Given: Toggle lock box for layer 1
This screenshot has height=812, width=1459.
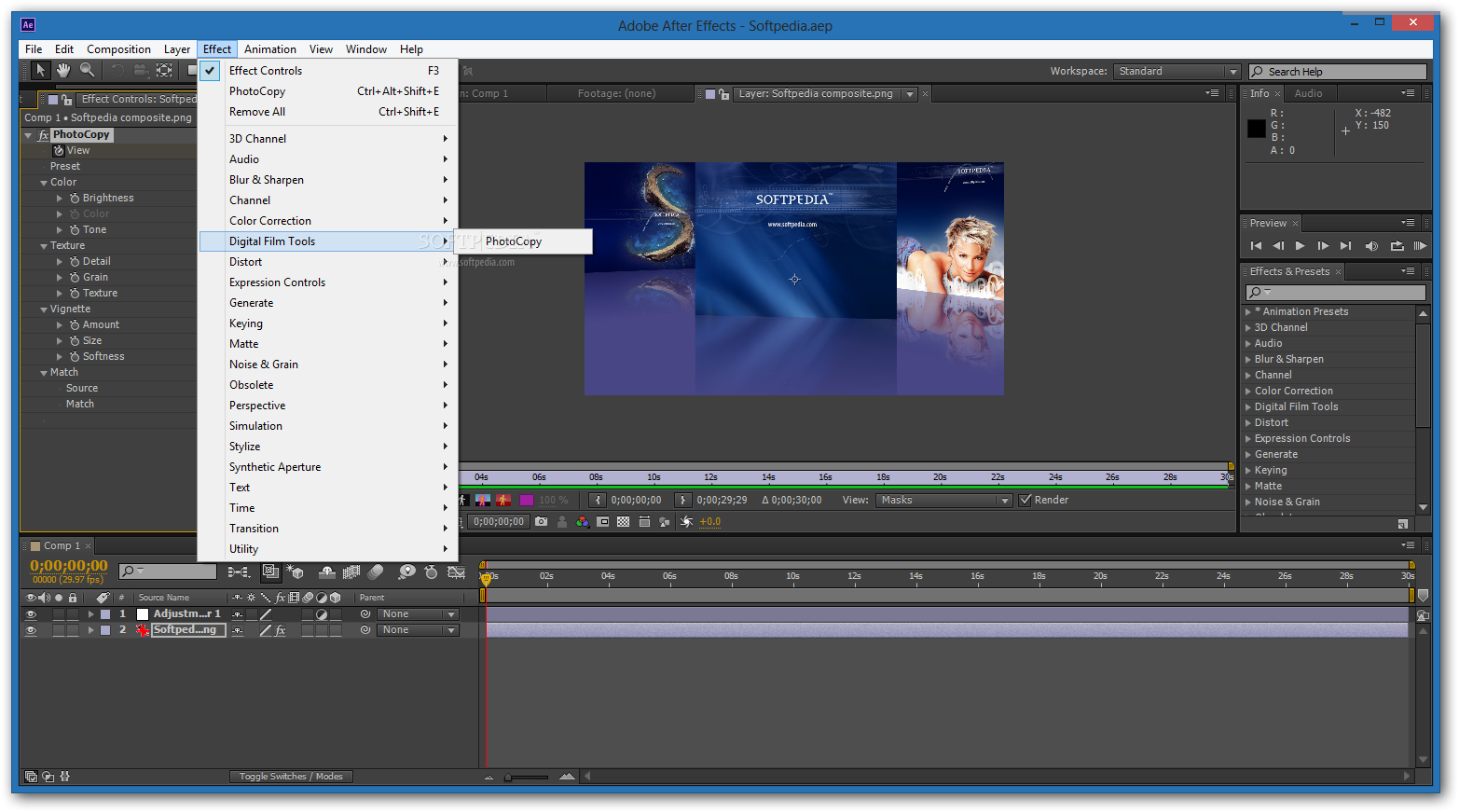Looking at the screenshot, I should pos(73,614).
